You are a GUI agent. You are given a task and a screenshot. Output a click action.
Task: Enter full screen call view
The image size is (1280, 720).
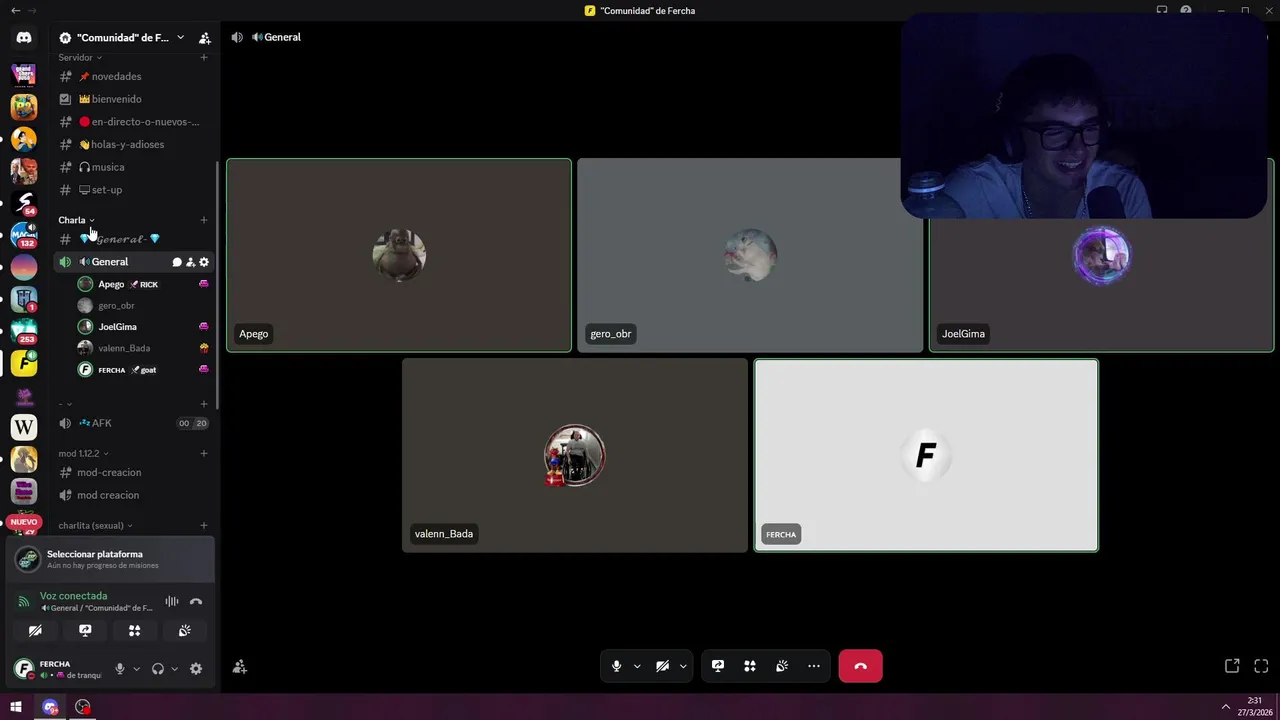click(1261, 666)
